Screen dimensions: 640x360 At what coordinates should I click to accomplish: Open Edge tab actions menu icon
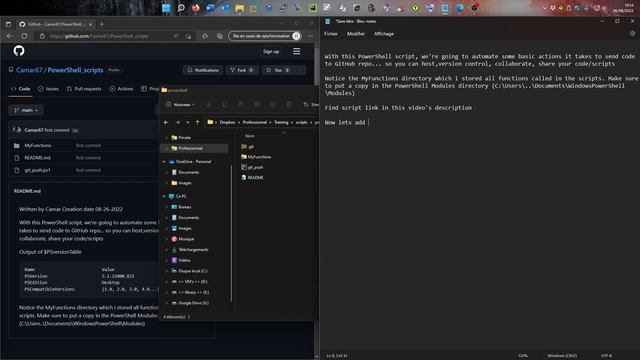[8, 24]
